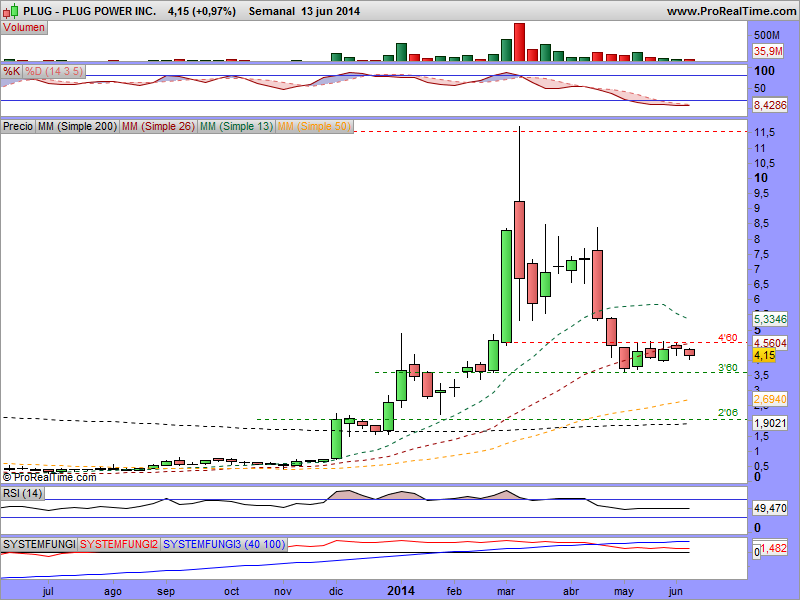This screenshot has width=800, height=600.
Task: Click the 35,9M volume value tag
Action: tap(768, 51)
